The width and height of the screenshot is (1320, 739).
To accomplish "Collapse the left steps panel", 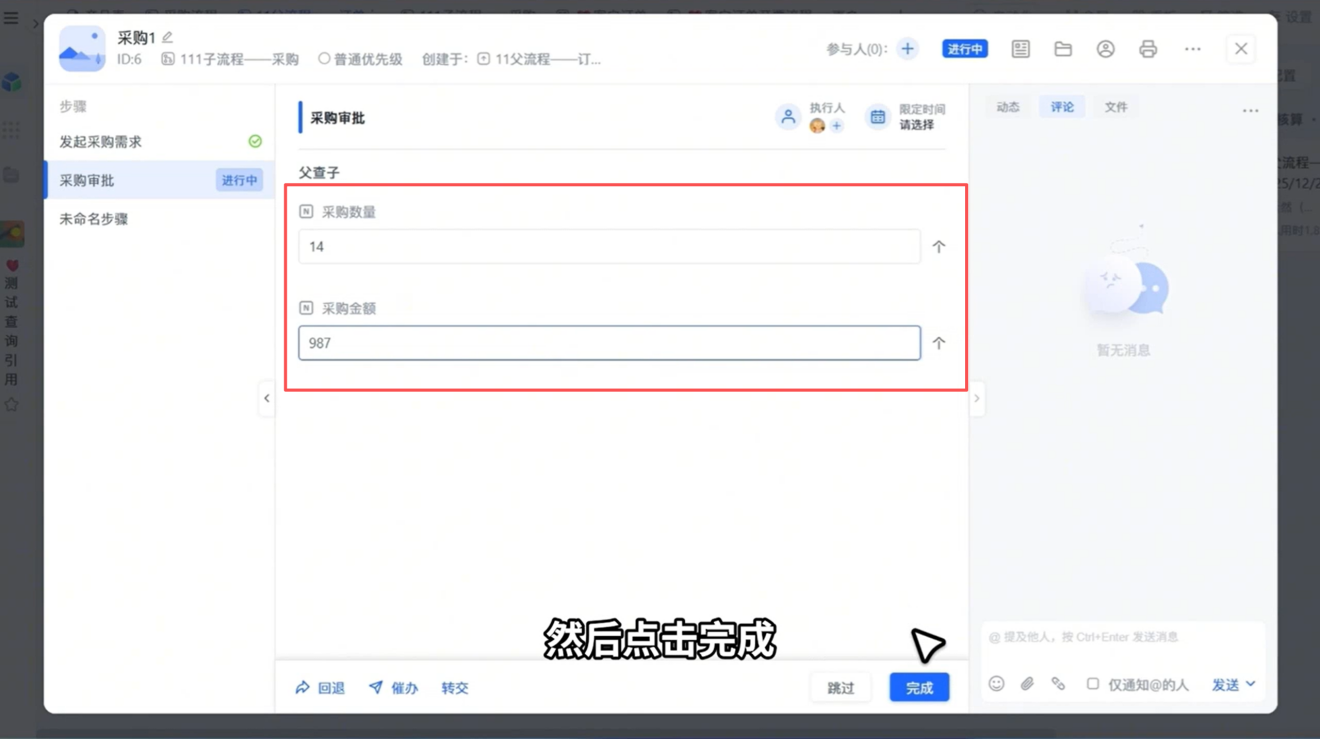I will click(266, 398).
